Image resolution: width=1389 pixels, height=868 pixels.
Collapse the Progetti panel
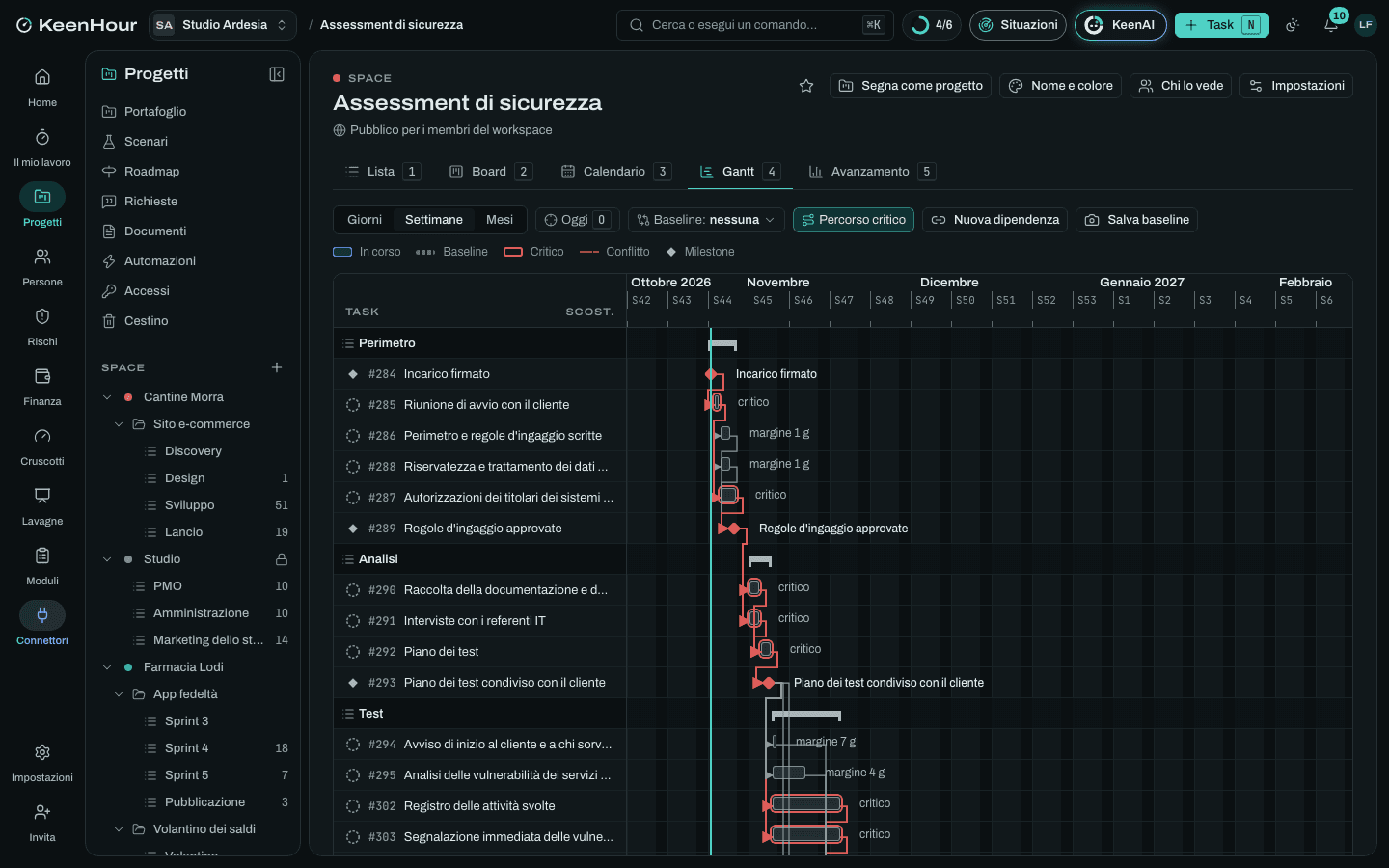[277, 74]
